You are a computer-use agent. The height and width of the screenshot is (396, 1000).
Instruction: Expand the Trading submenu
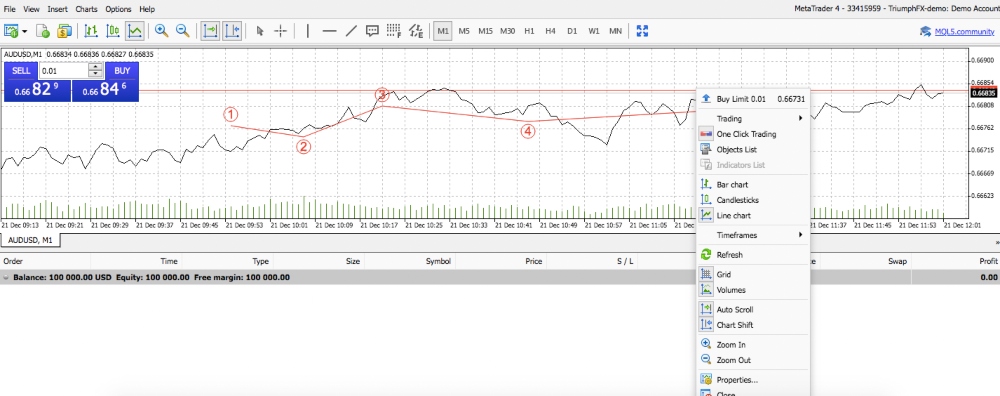click(x=753, y=119)
